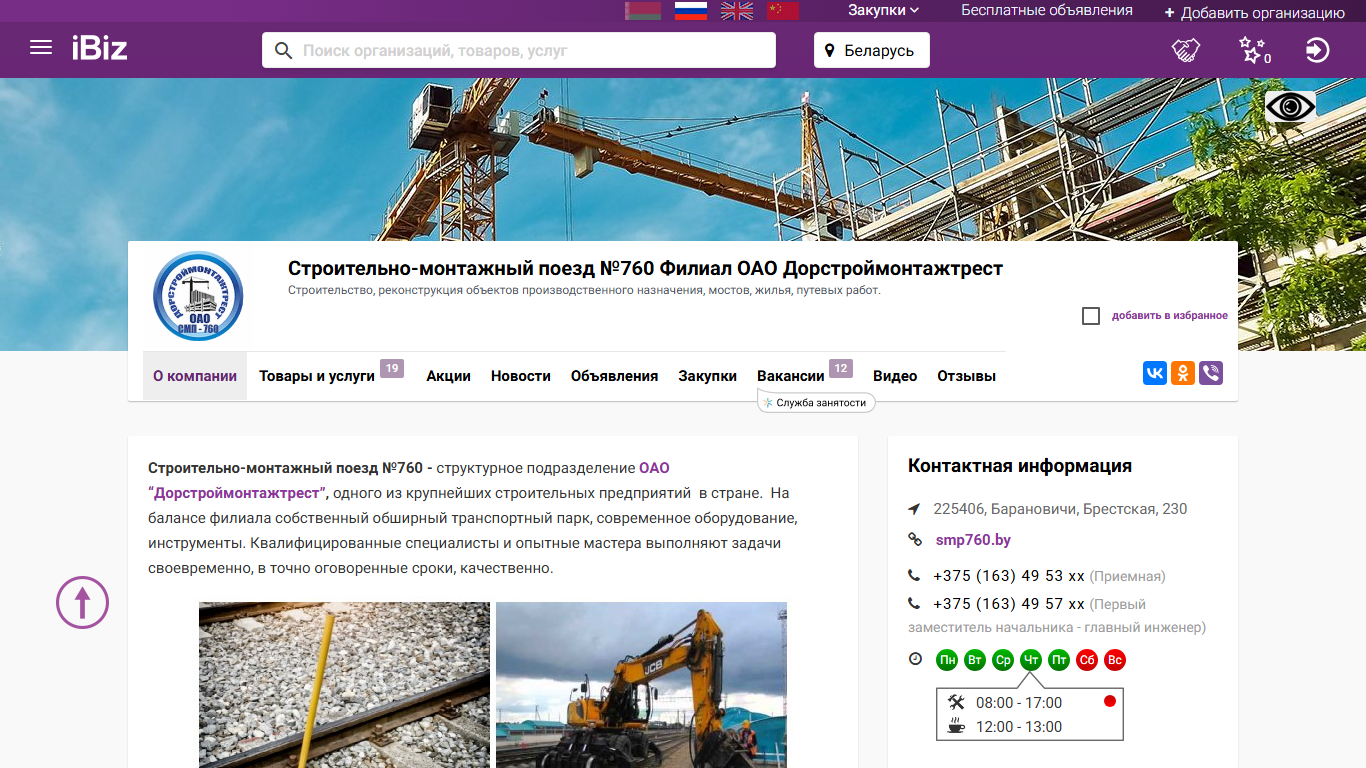Open the smp760.by website link
Viewport: 1366px width, 768px height.
(x=973, y=540)
